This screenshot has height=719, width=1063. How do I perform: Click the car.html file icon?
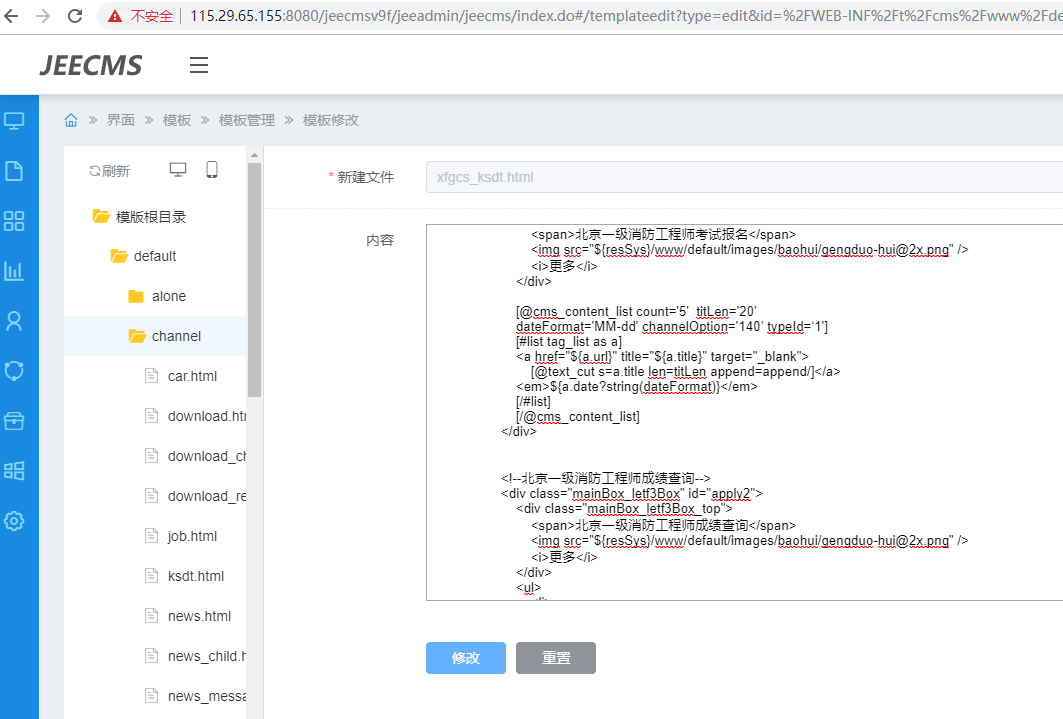(152, 375)
